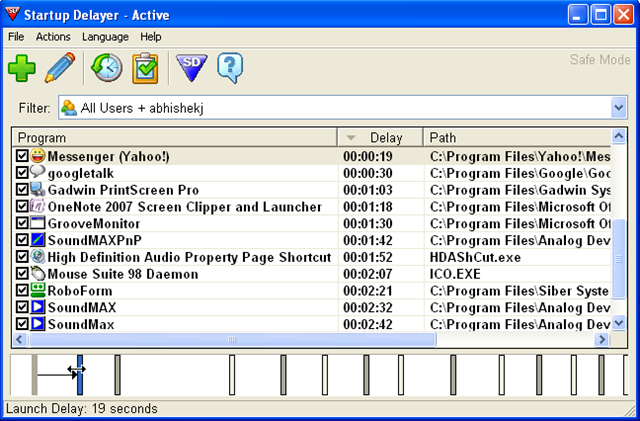Screen dimensions: 640x421
Task: Open the Actions menu
Action: [x=53, y=37]
